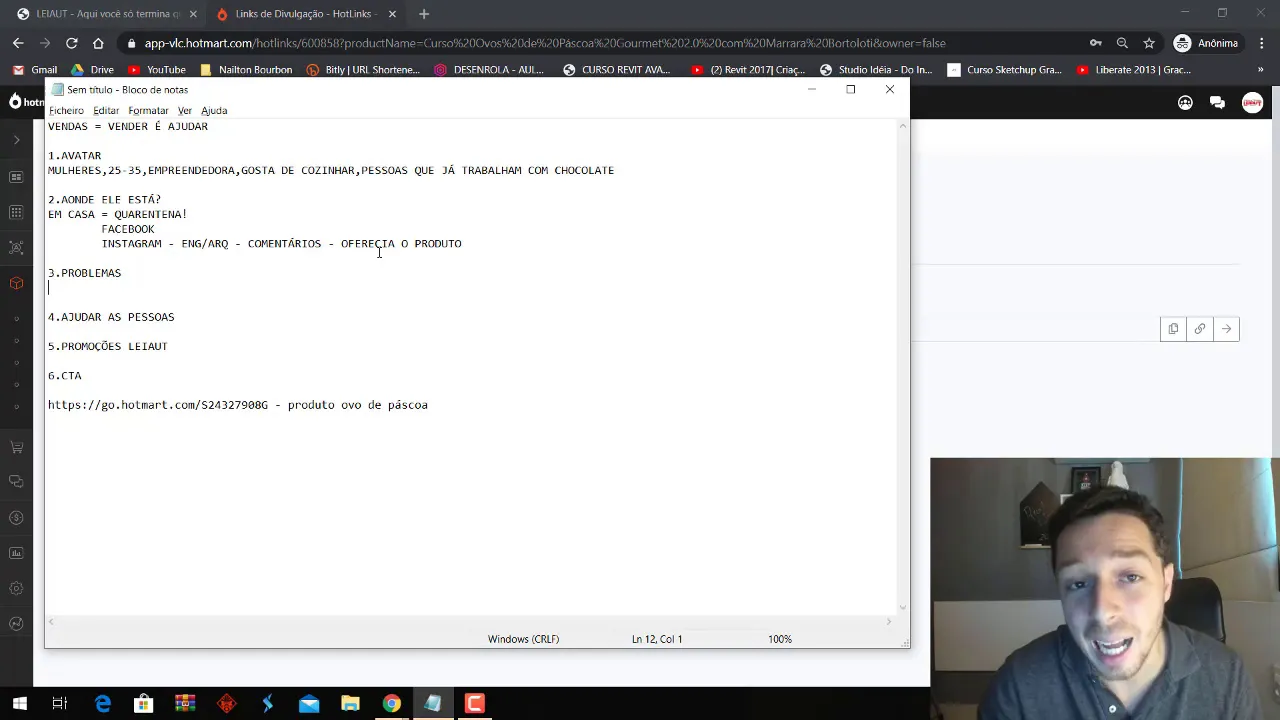Select the Links de Divulgação HotLinks tab
The width and height of the screenshot is (1280, 720).
tap(306, 14)
